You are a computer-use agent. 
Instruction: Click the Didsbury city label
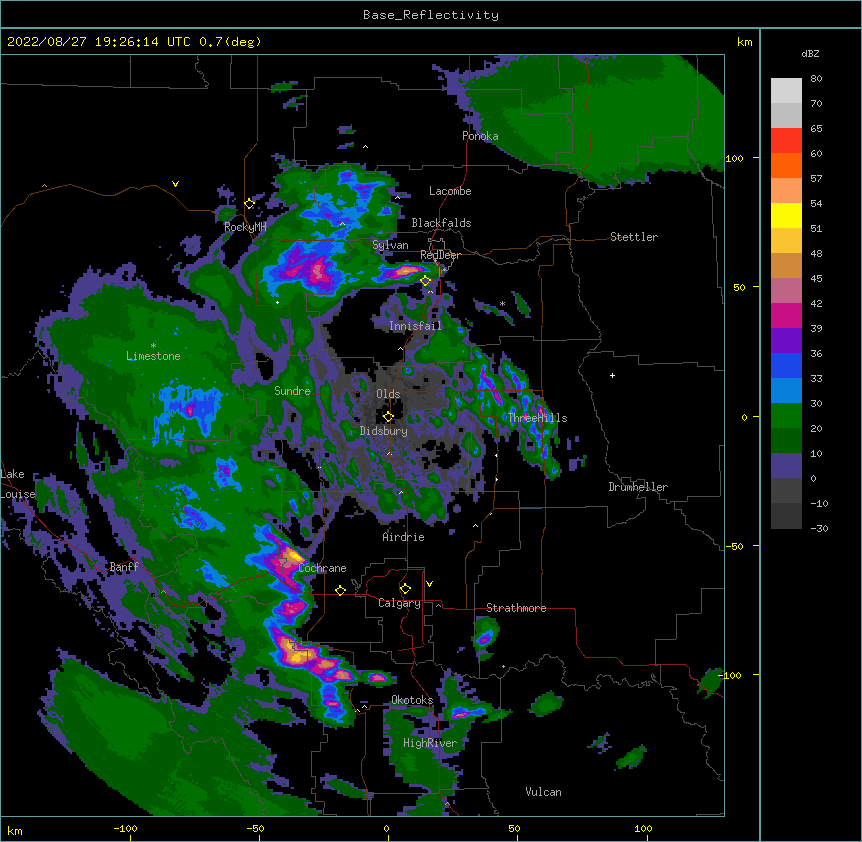(x=384, y=431)
